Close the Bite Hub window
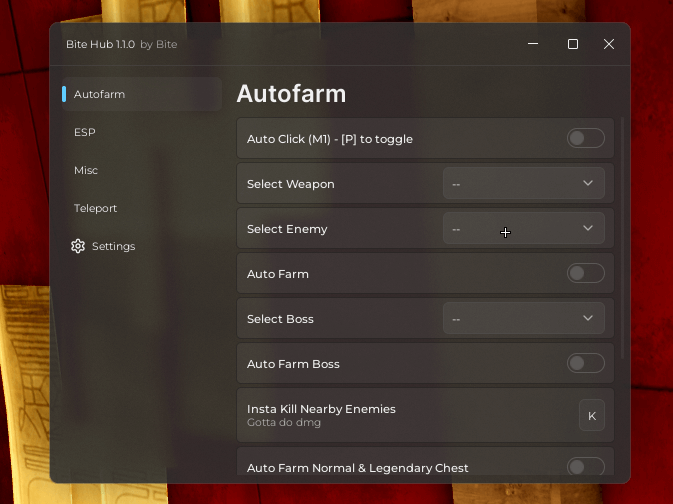The height and width of the screenshot is (504, 673). pos(609,44)
